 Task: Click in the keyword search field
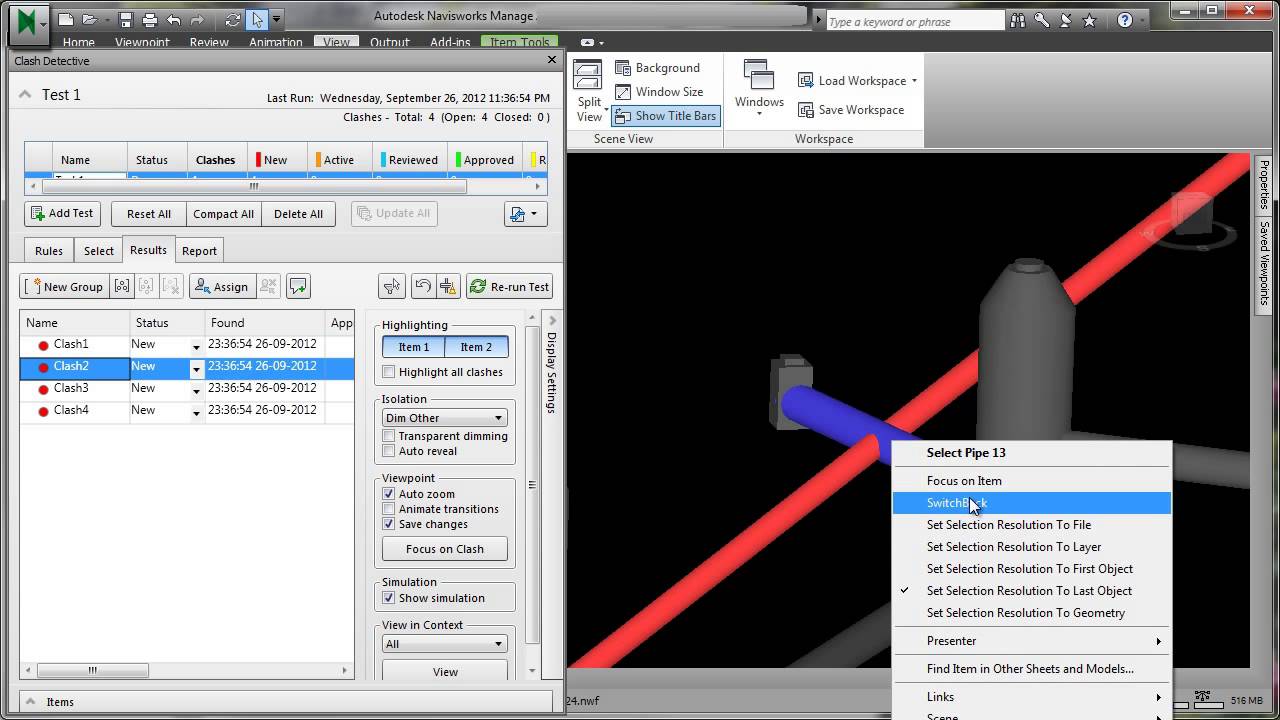click(914, 21)
